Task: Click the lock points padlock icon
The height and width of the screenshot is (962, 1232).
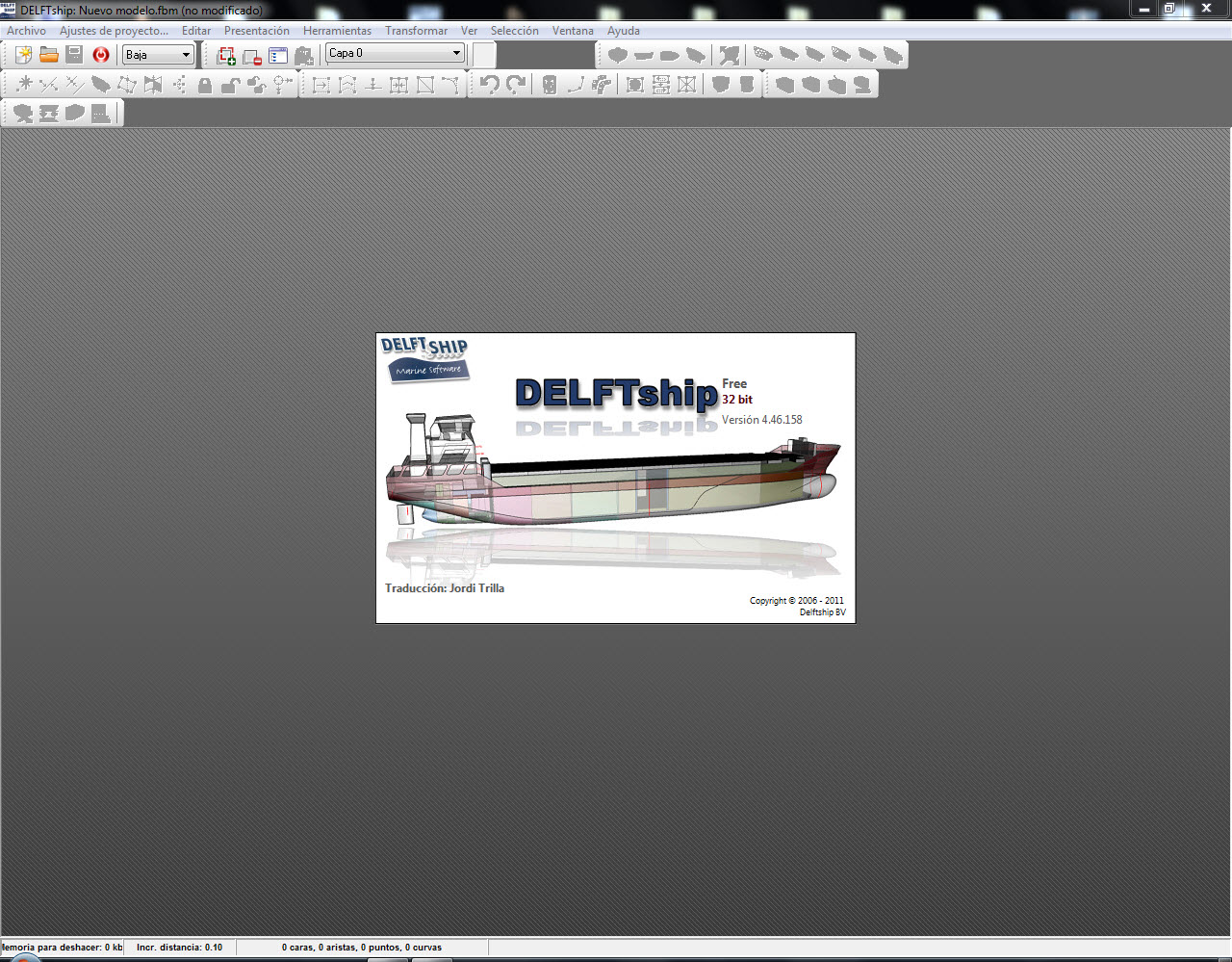Action: pos(205,85)
